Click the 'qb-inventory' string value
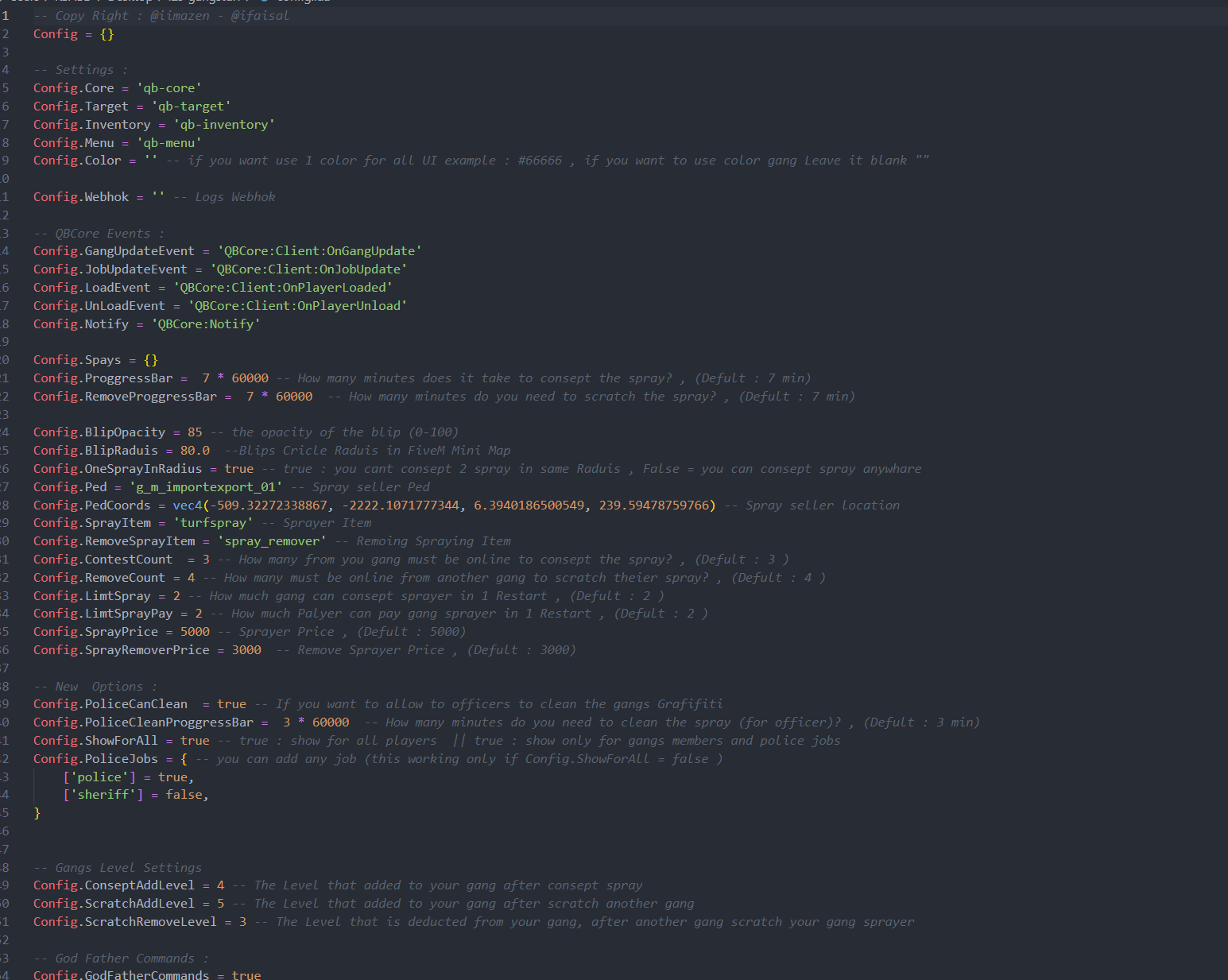 click(x=224, y=125)
